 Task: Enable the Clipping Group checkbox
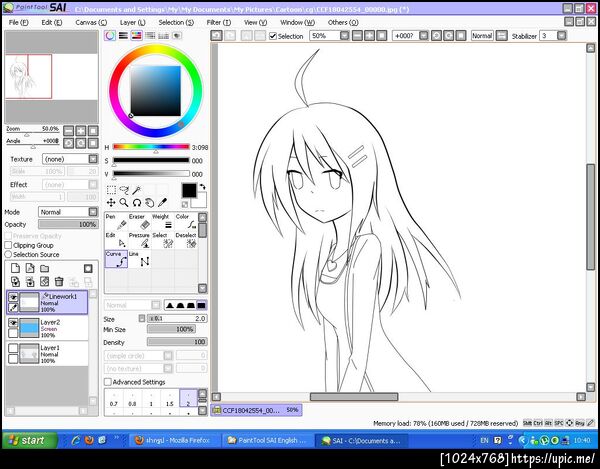8,245
